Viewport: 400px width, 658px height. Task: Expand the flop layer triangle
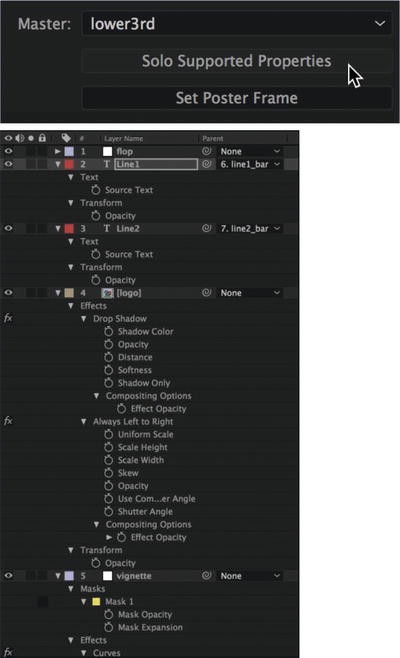(58, 151)
